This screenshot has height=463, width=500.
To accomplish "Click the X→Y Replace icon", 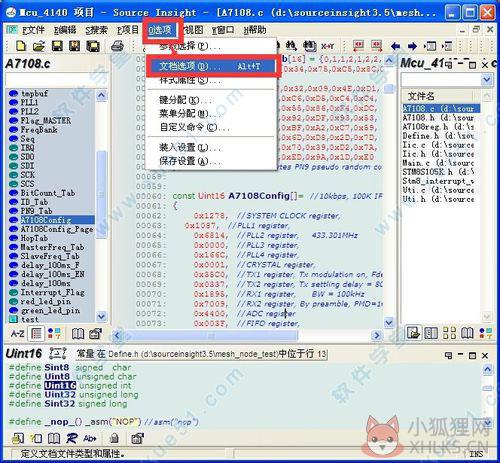I will (x=327, y=46).
